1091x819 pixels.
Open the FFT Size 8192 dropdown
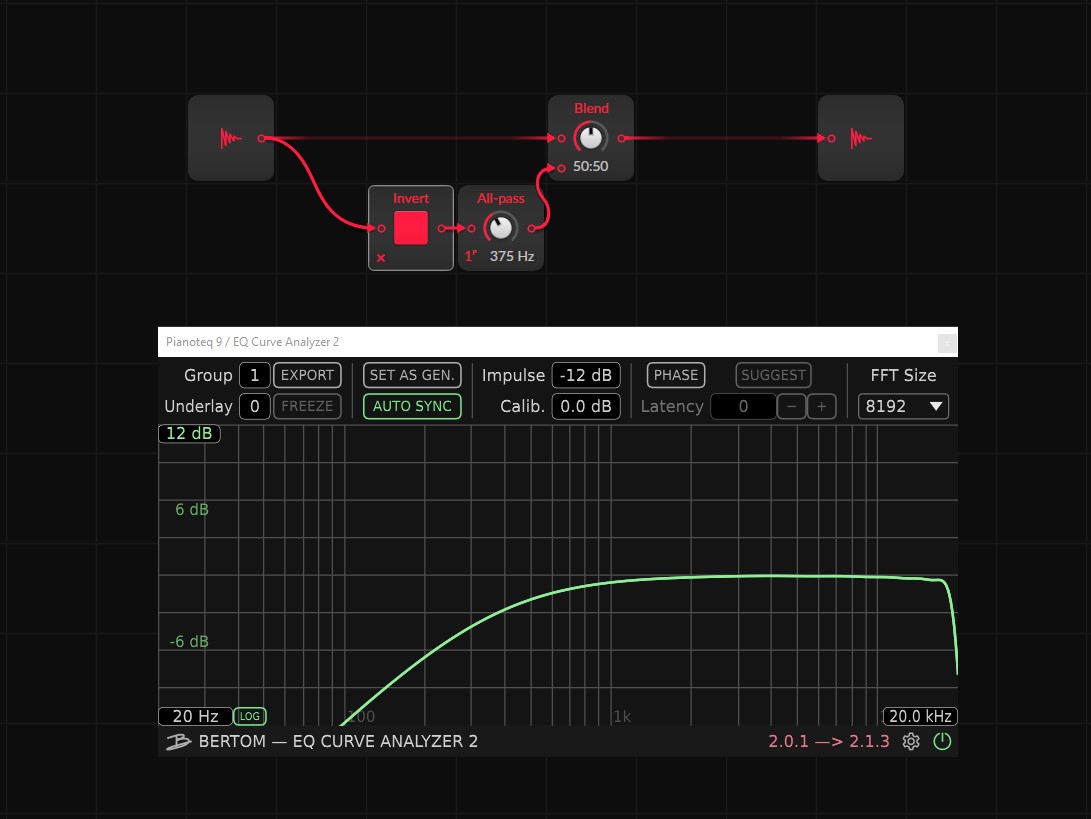903,406
